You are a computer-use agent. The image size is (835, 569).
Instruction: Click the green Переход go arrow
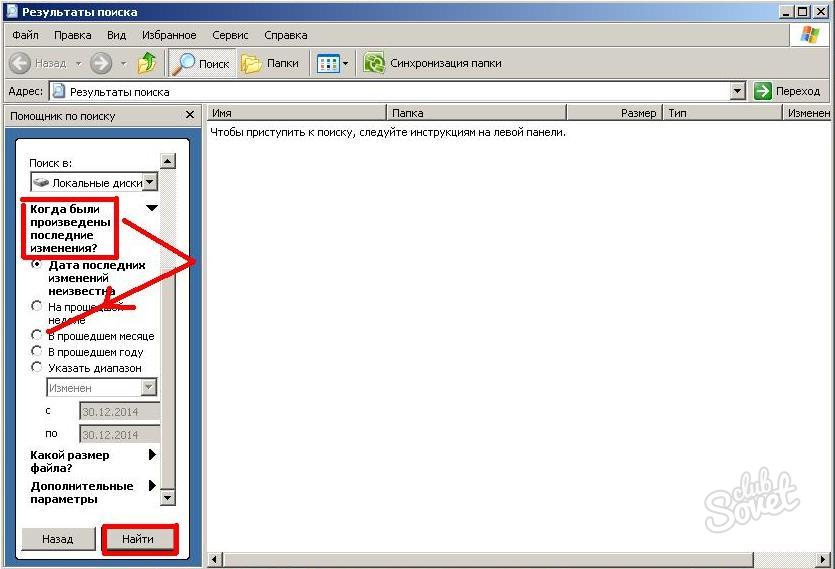[764, 91]
